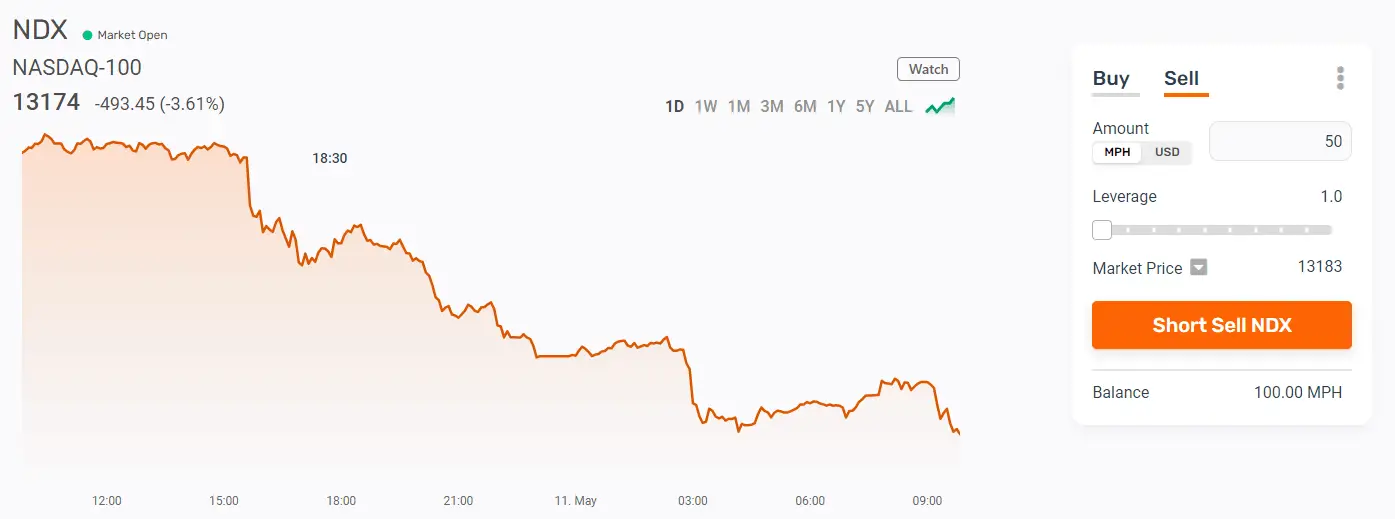Screen dimensions: 1395x519
Task: Display the ALL time chart range
Action: tap(898, 106)
